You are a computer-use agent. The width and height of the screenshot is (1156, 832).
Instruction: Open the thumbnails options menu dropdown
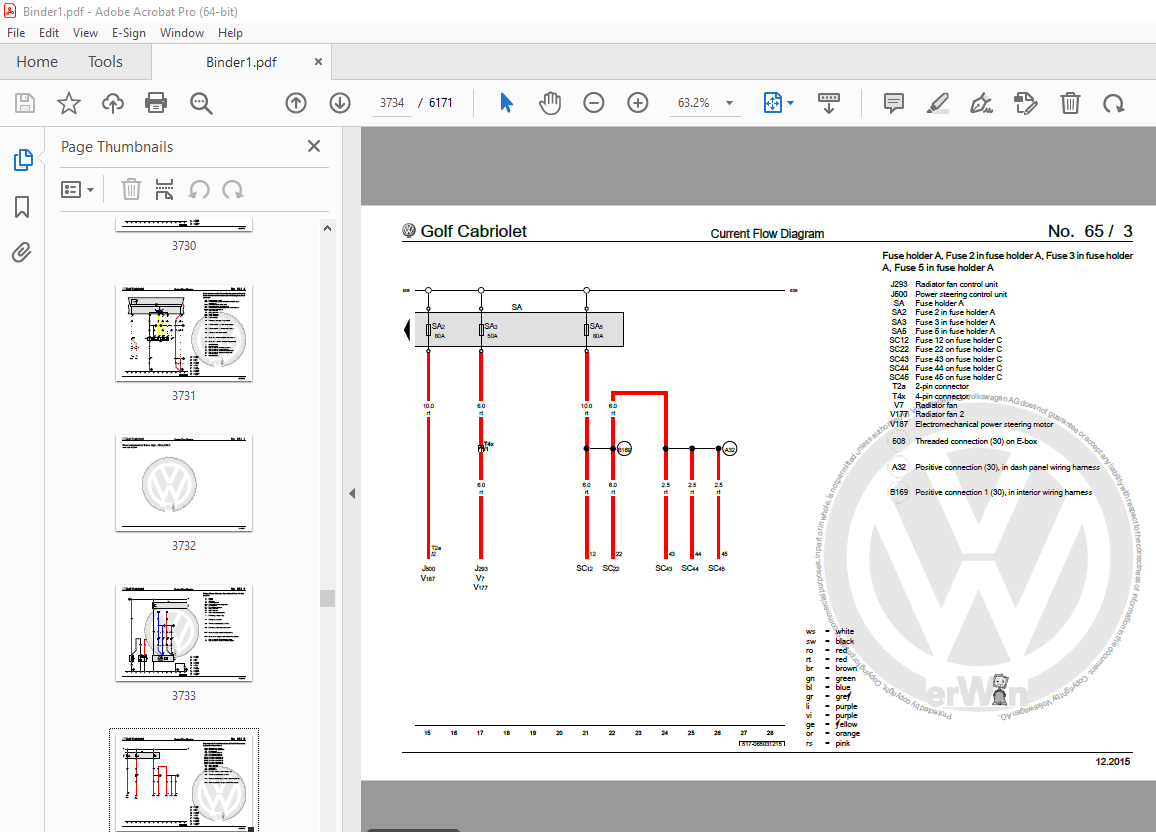(77, 189)
